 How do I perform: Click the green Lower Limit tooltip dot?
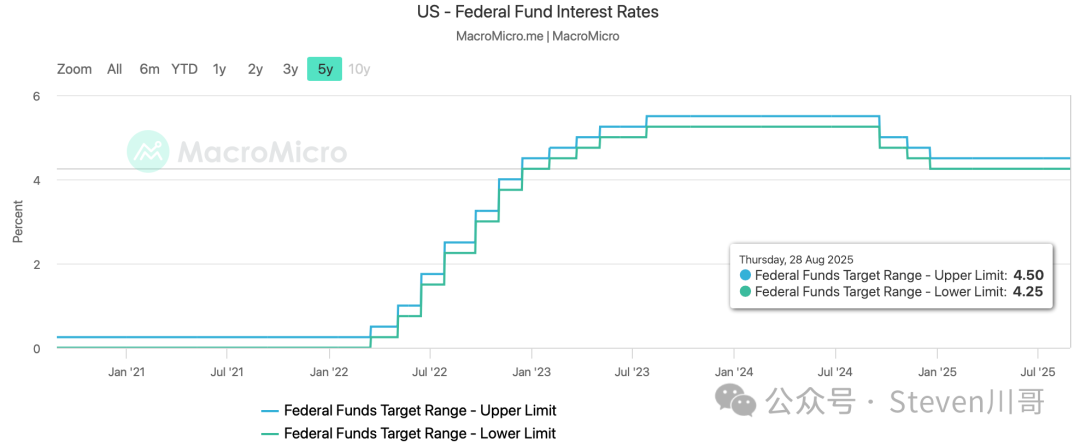(745, 292)
